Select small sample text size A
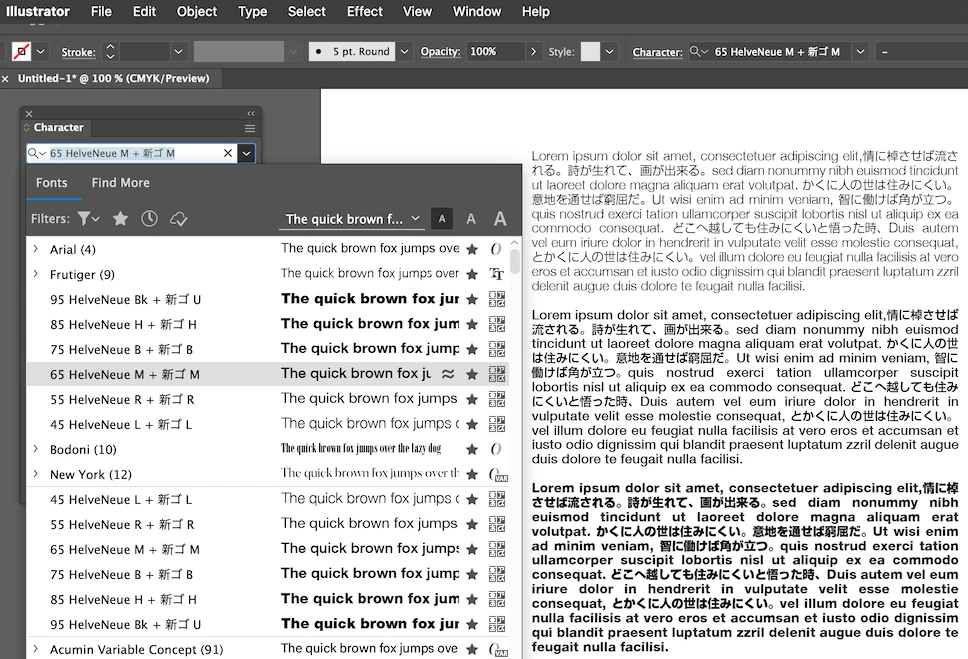This screenshot has height=659, width=968. coord(441,219)
